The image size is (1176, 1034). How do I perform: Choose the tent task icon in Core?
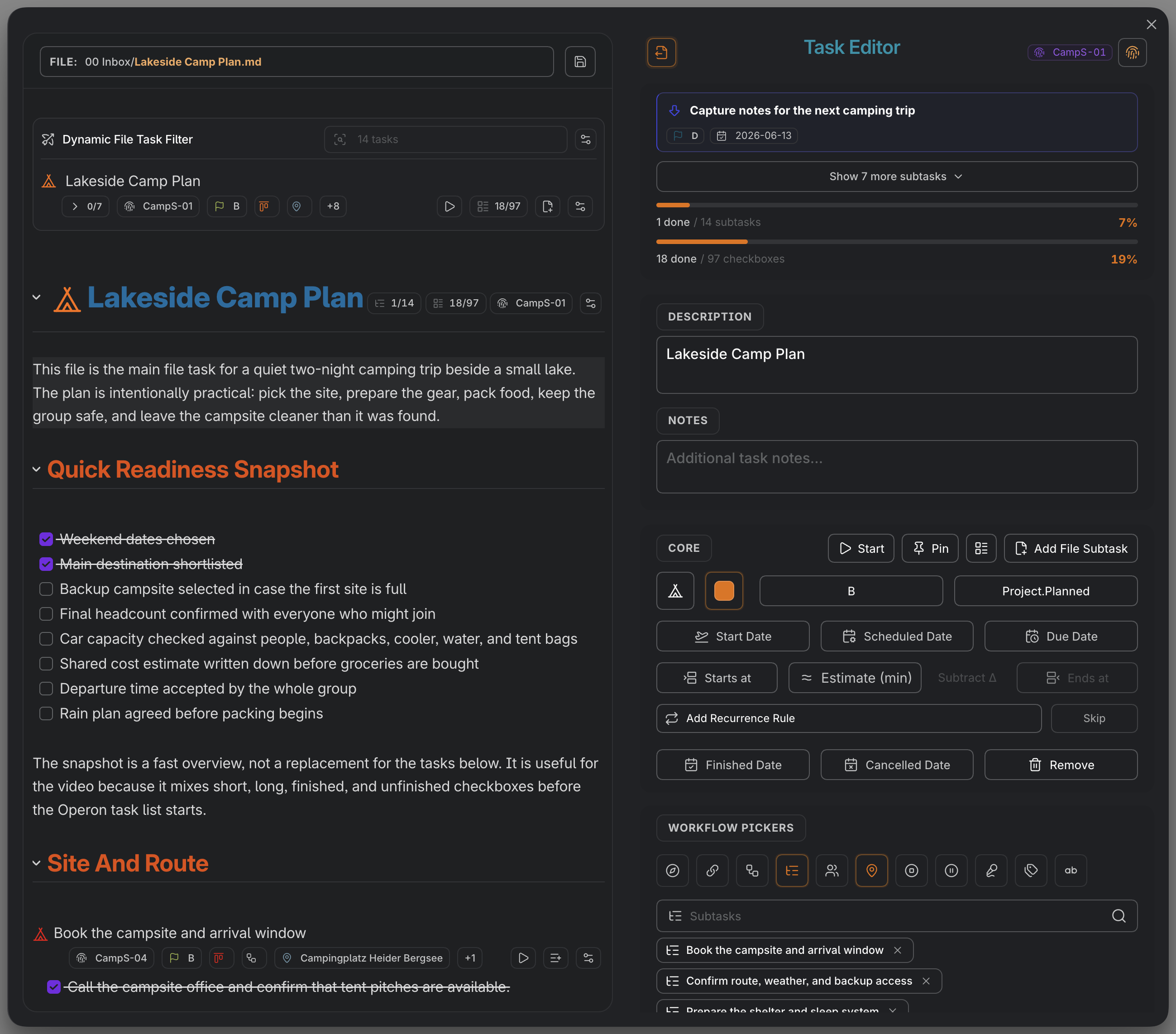(675, 590)
